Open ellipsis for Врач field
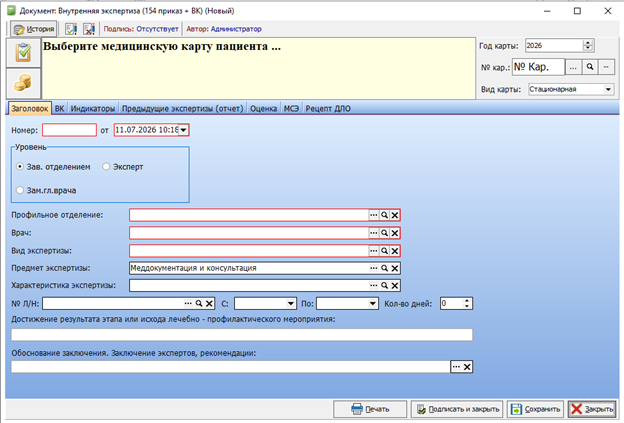This screenshot has width=624, height=423. pos(373,233)
